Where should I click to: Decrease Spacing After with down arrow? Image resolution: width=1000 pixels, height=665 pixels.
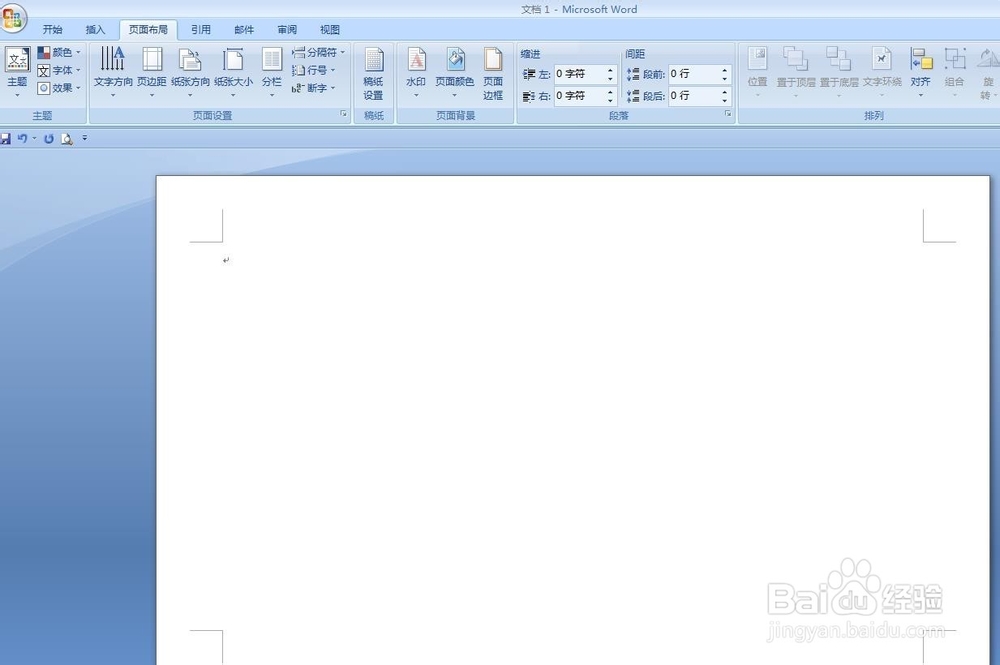point(724,100)
